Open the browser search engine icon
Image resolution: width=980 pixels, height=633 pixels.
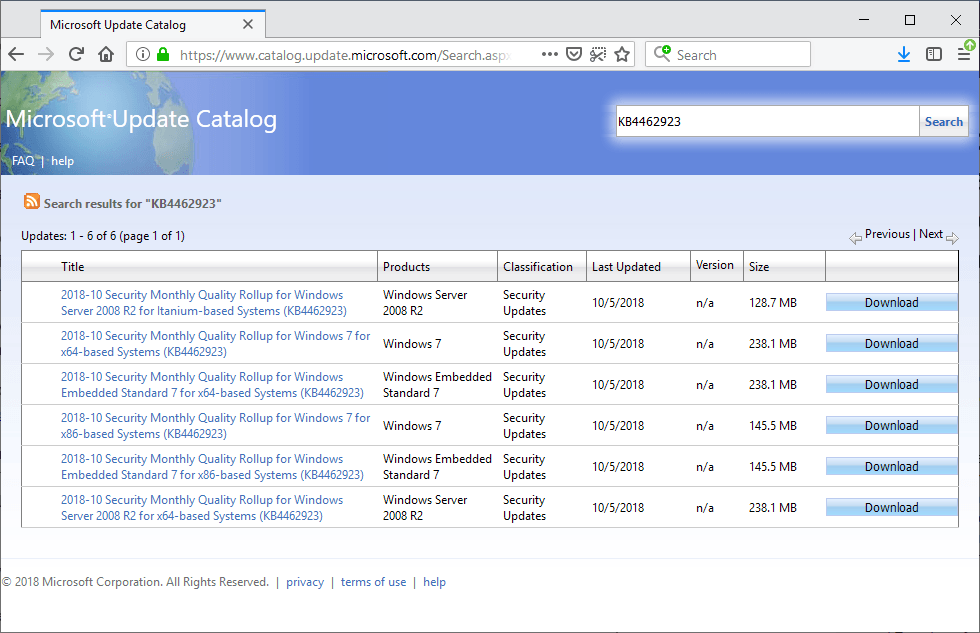662,53
